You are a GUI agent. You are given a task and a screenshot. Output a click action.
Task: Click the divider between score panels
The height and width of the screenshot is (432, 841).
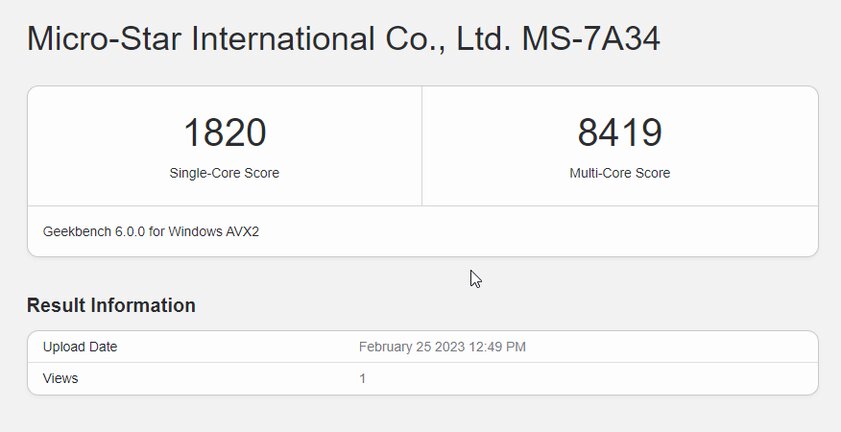tap(422, 146)
